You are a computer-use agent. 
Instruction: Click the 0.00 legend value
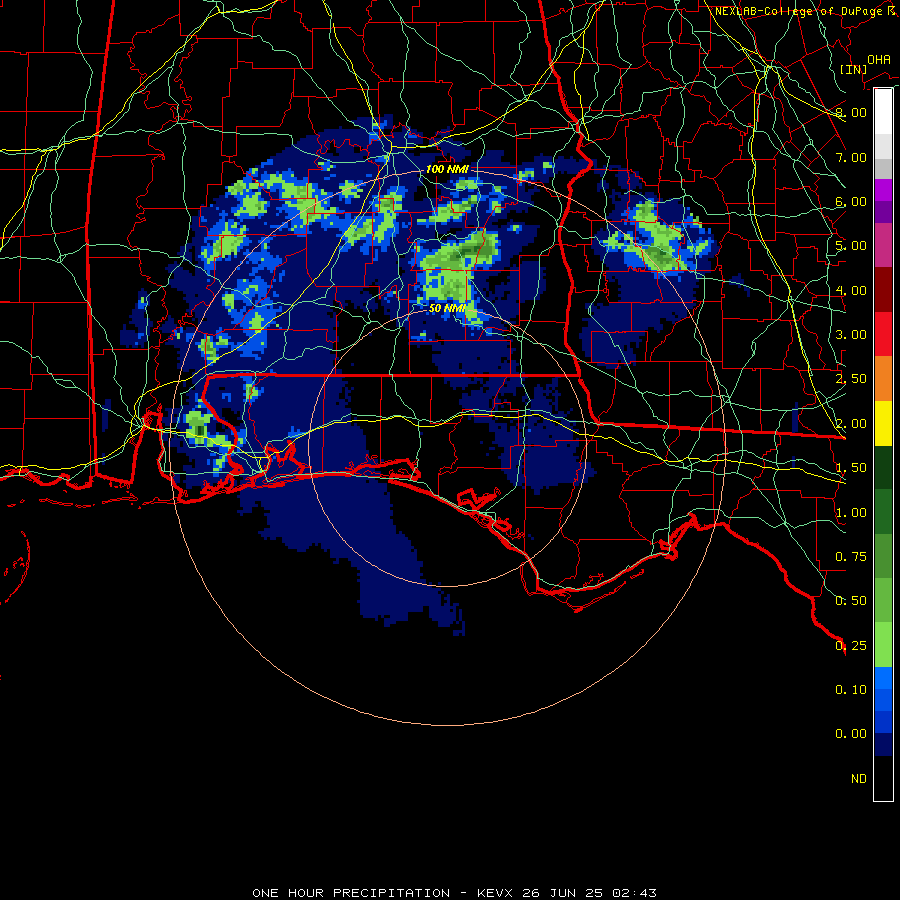851,734
